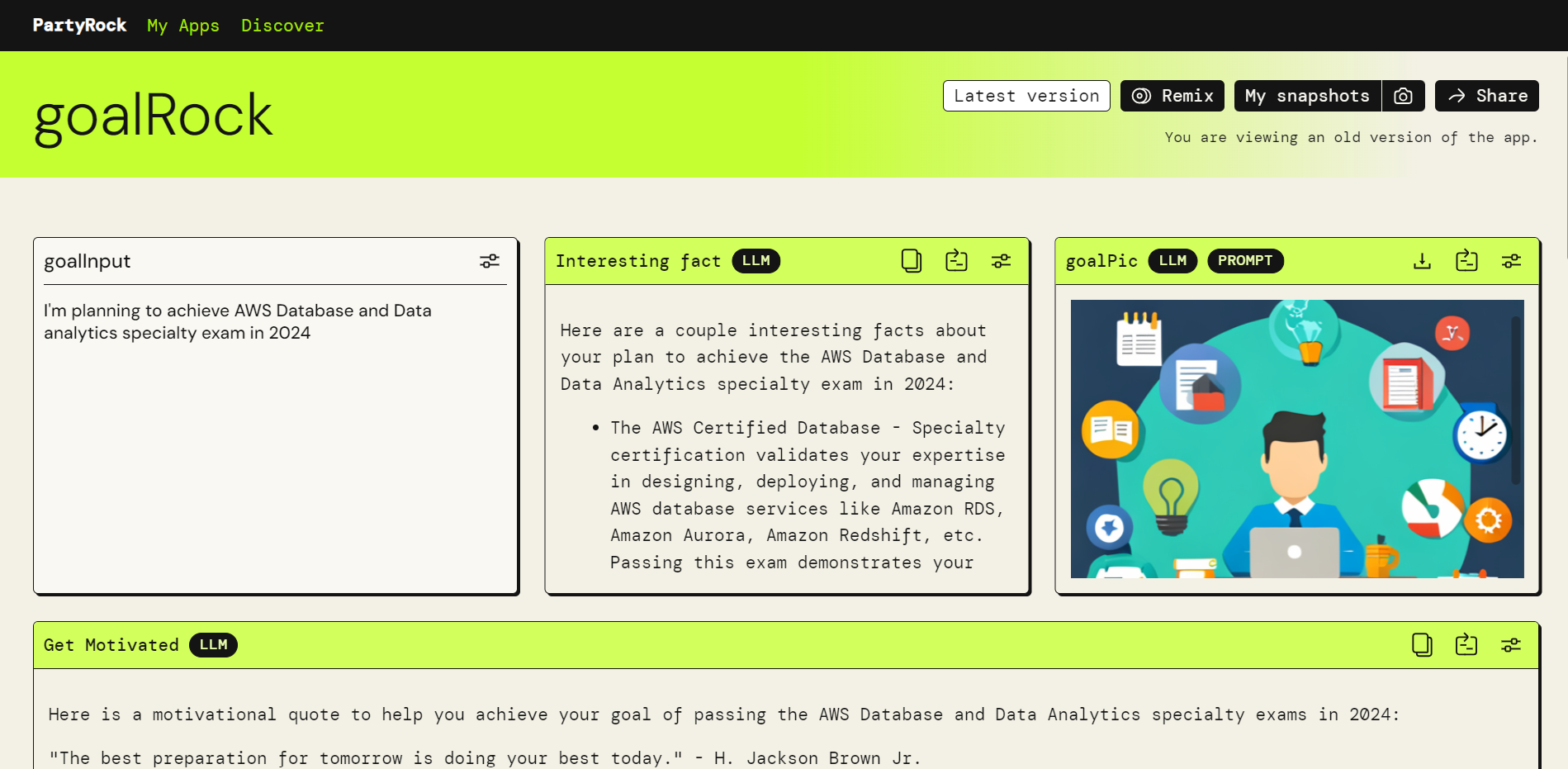This screenshot has width=1568, height=769.
Task: Copy the Interesting fact output
Action: click(912, 261)
